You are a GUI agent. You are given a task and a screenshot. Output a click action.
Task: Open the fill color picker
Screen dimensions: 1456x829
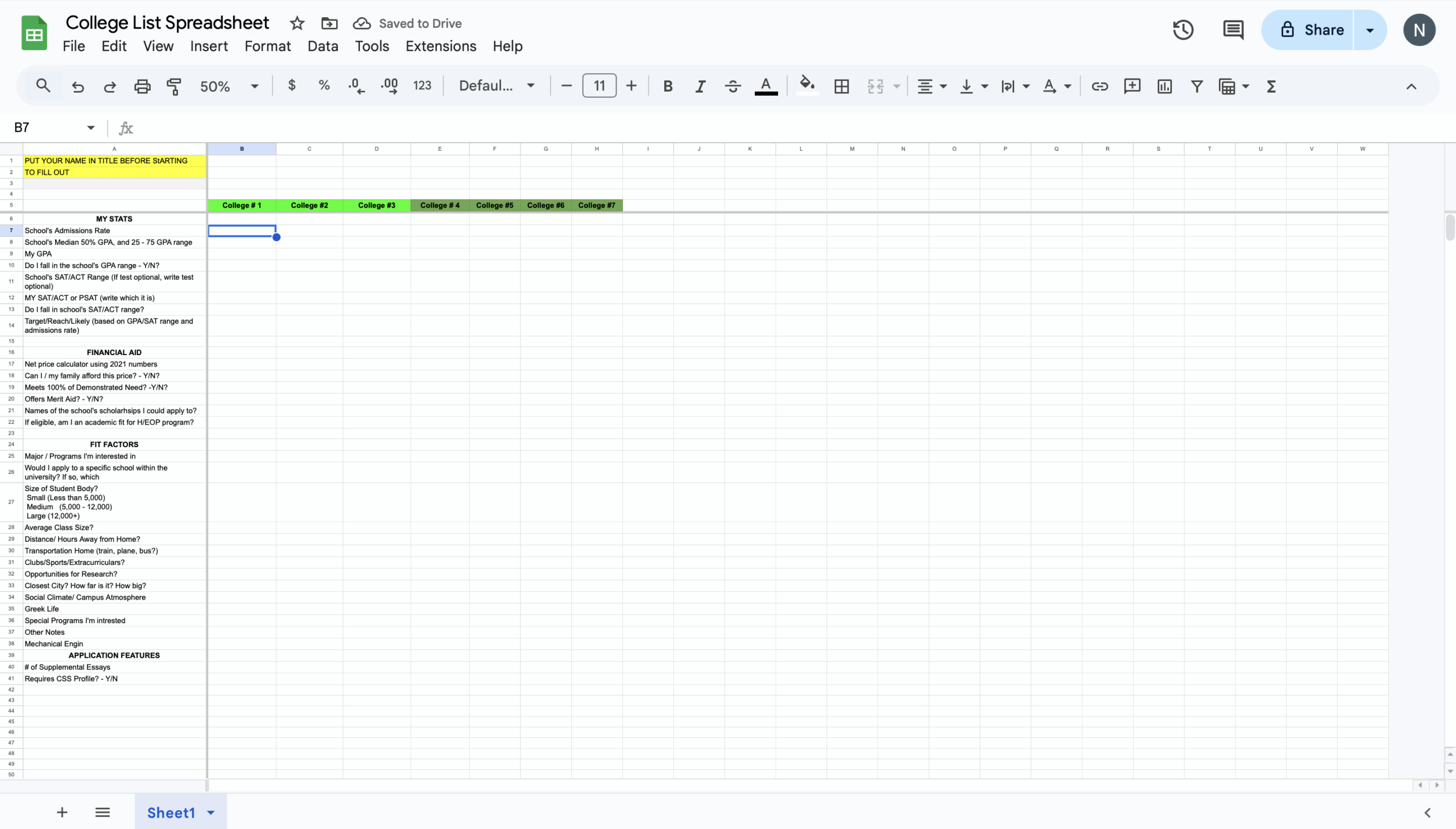click(x=806, y=86)
